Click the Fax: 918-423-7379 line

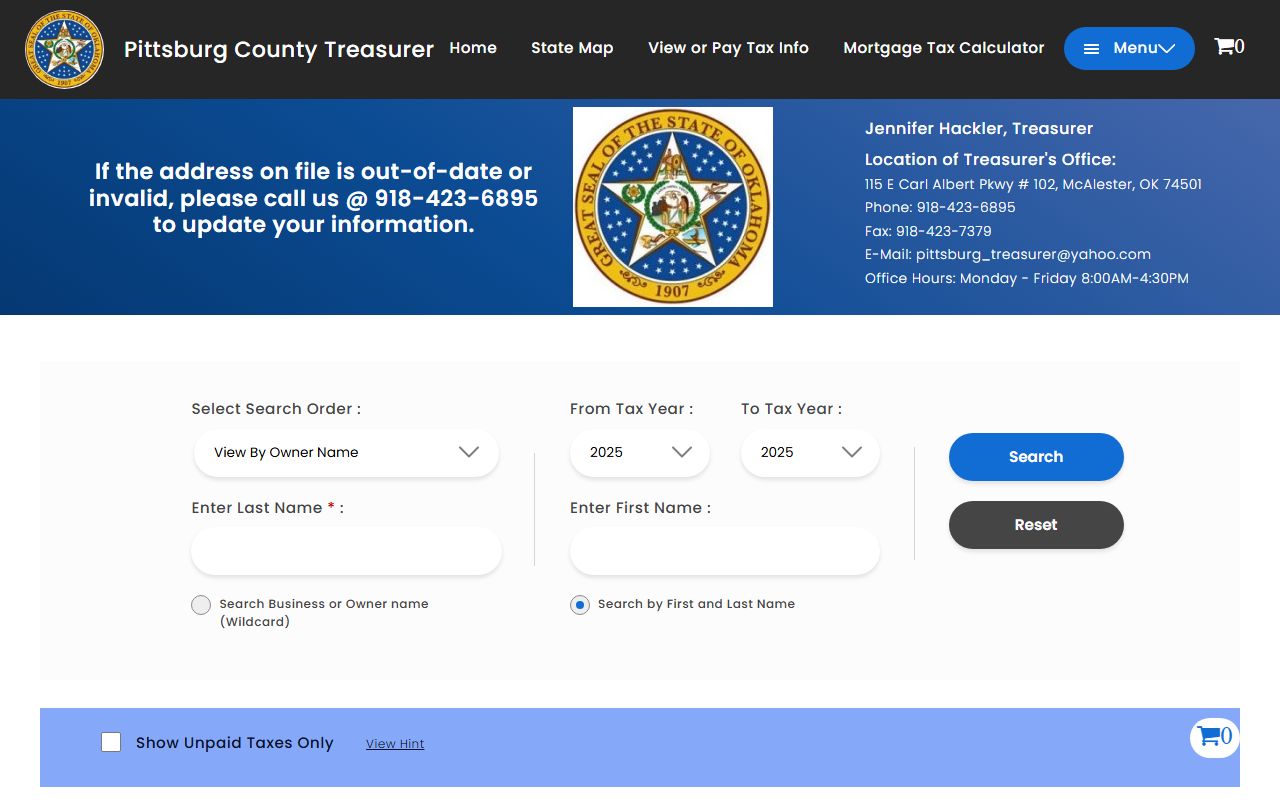(x=928, y=231)
